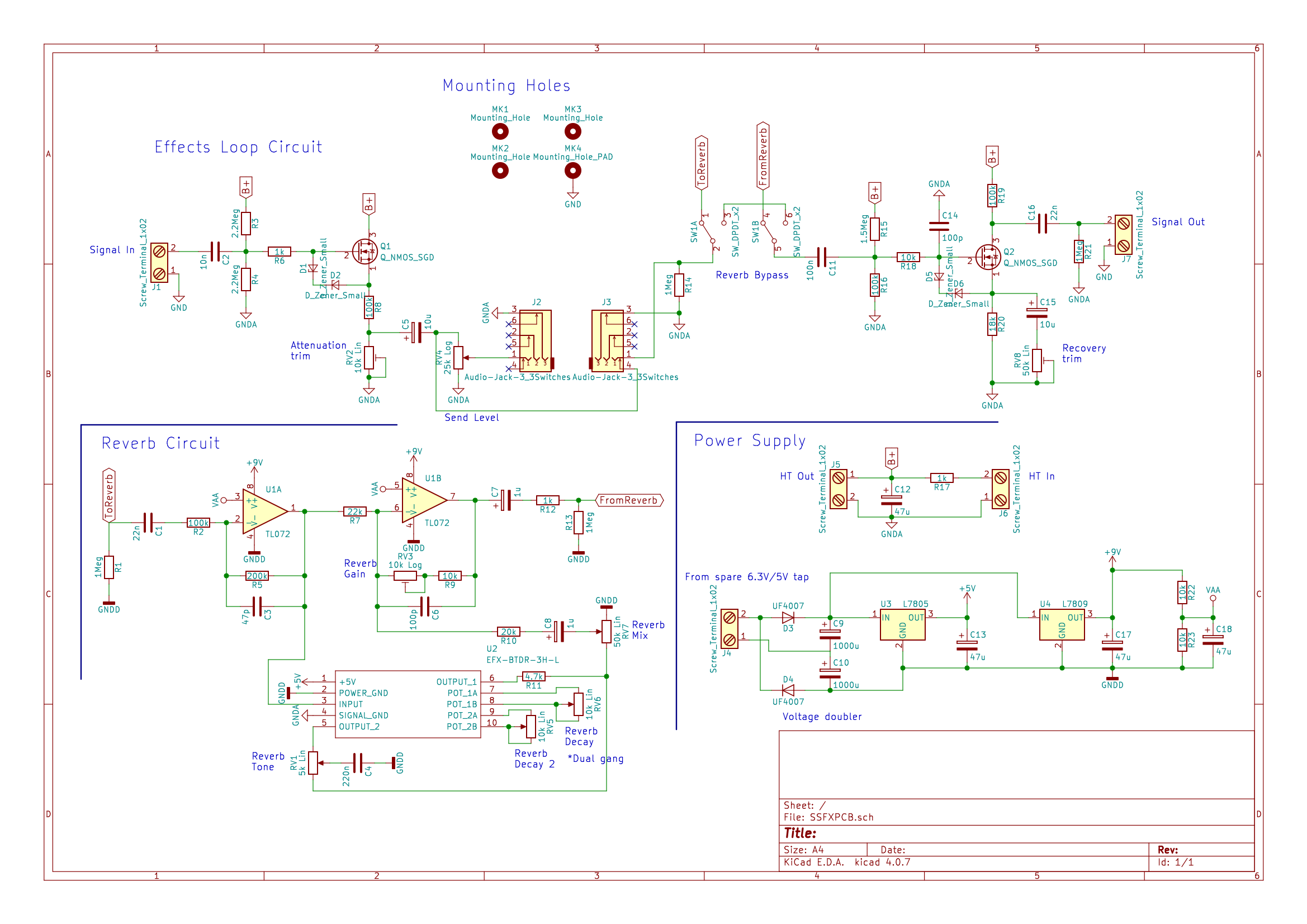Pick the RV8 50k recovery trim pot

pos(1037,361)
